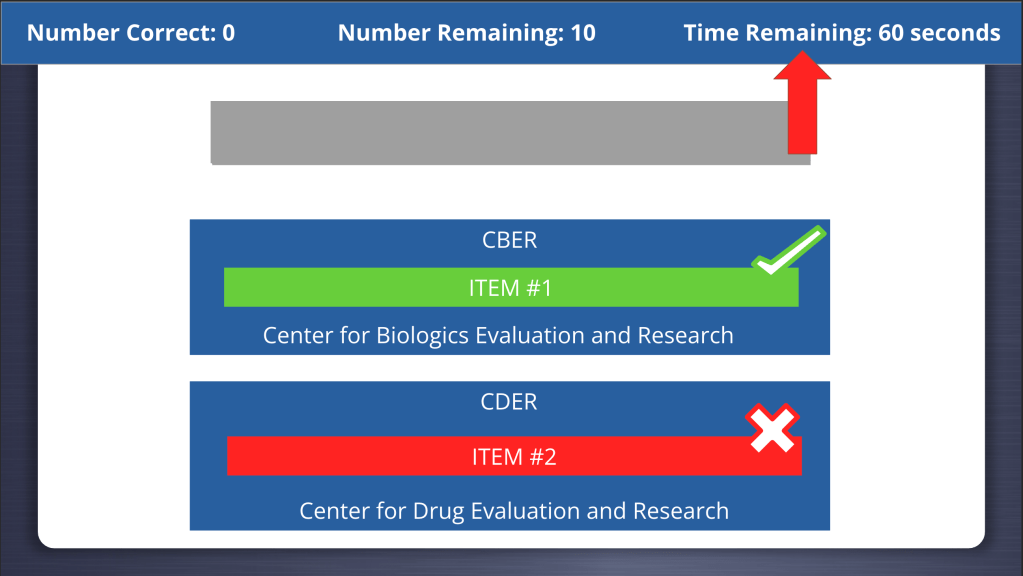This screenshot has width=1023, height=576.
Task: Click the CDER acronym heading
Action: coord(510,402)
